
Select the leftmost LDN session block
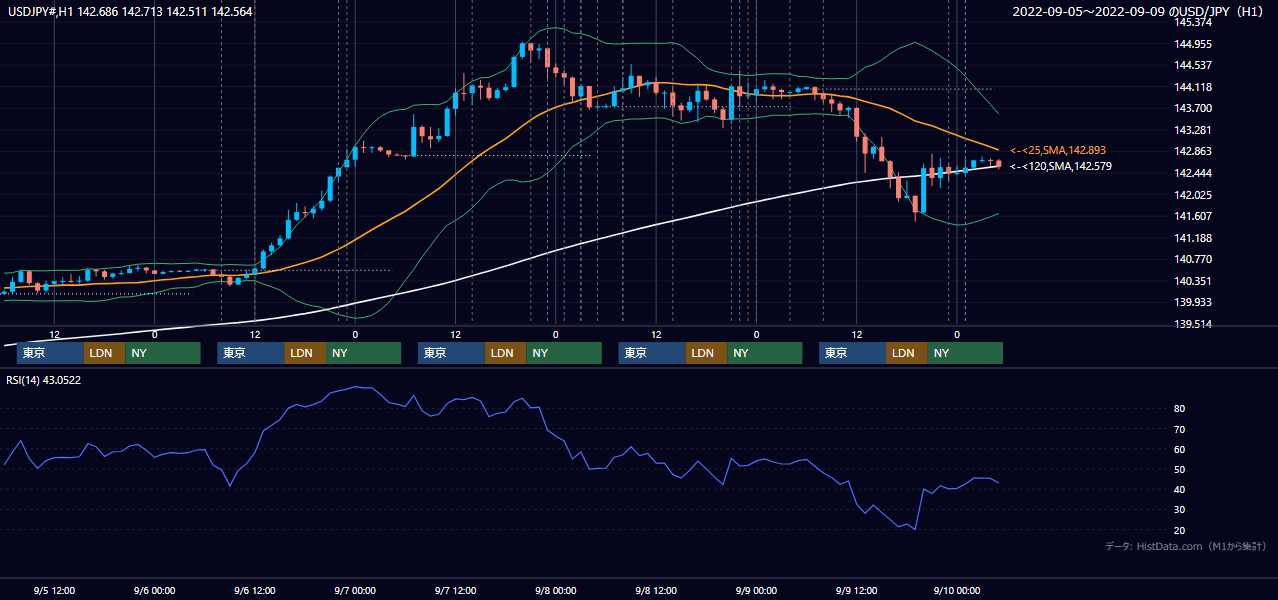(104, 353)
